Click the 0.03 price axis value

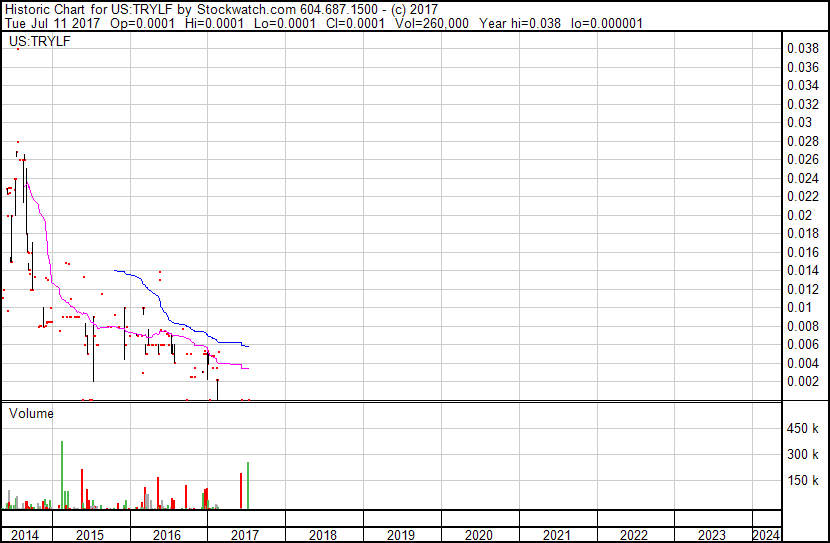(799, 122)
